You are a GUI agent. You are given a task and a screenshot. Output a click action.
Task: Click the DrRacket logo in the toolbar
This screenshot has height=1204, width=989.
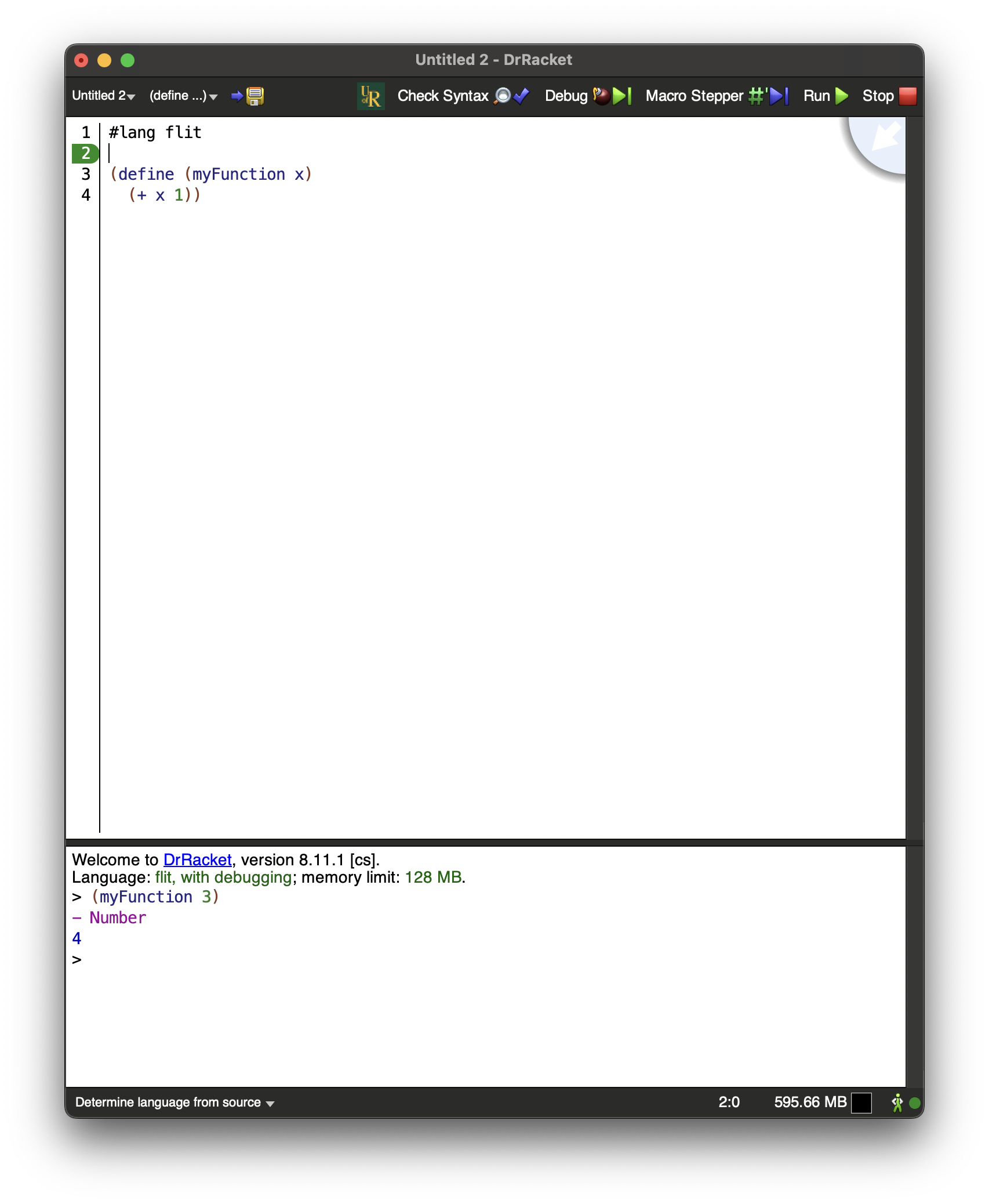point(371,96)
